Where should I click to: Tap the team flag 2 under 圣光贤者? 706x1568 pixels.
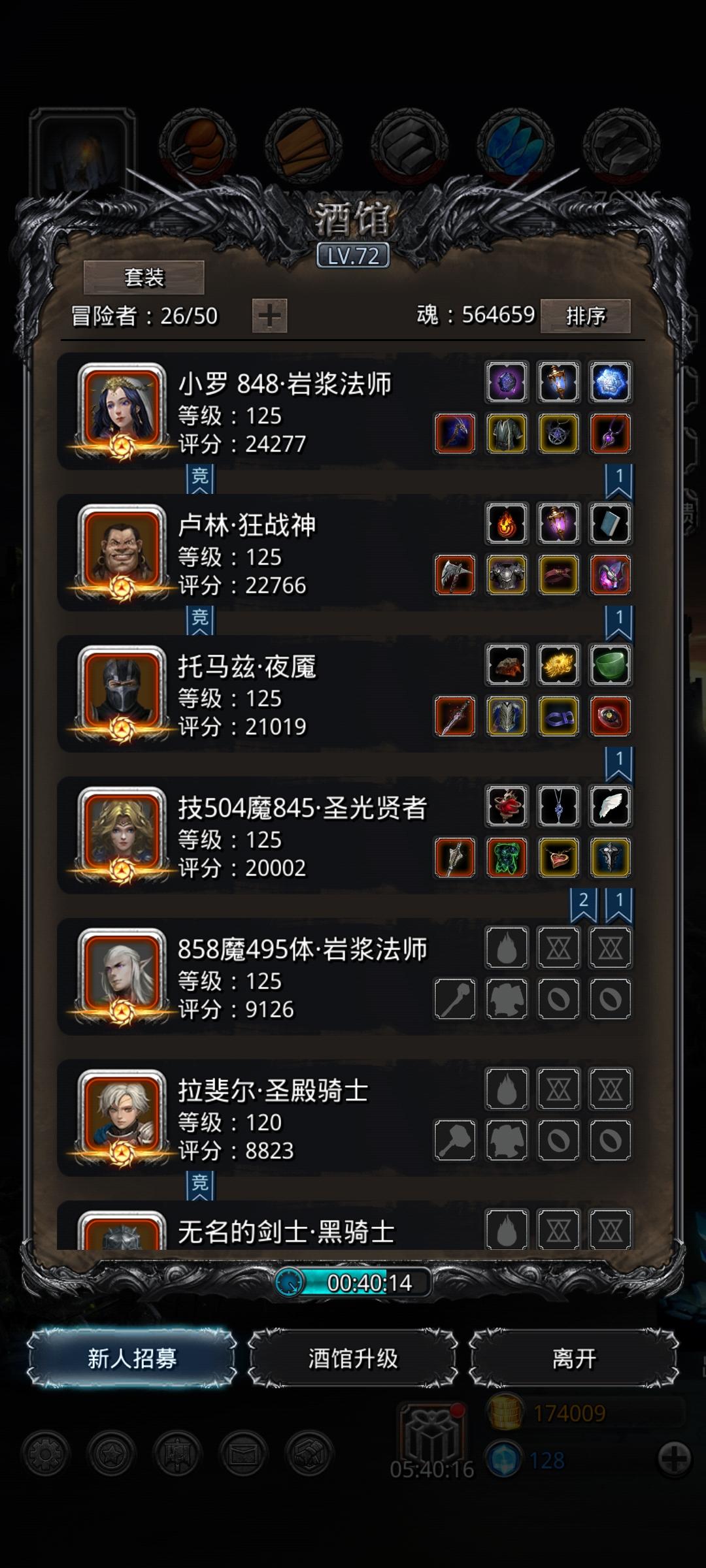[x=584, y=904]
